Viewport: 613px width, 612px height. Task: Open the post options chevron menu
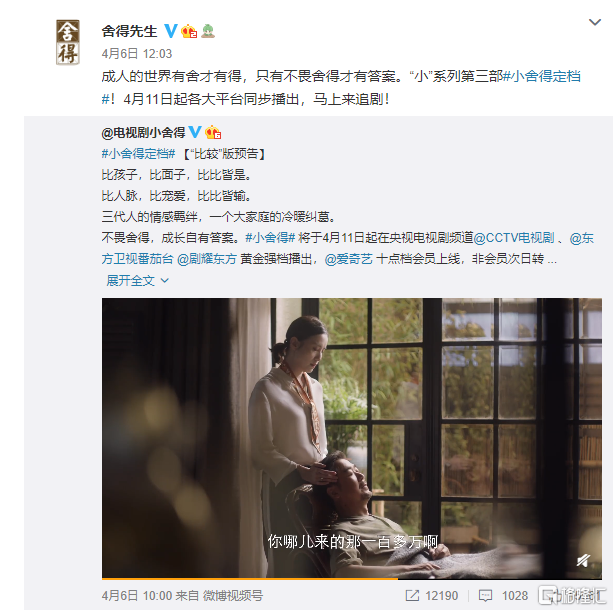pyautogui.click(x=595, y=22)
